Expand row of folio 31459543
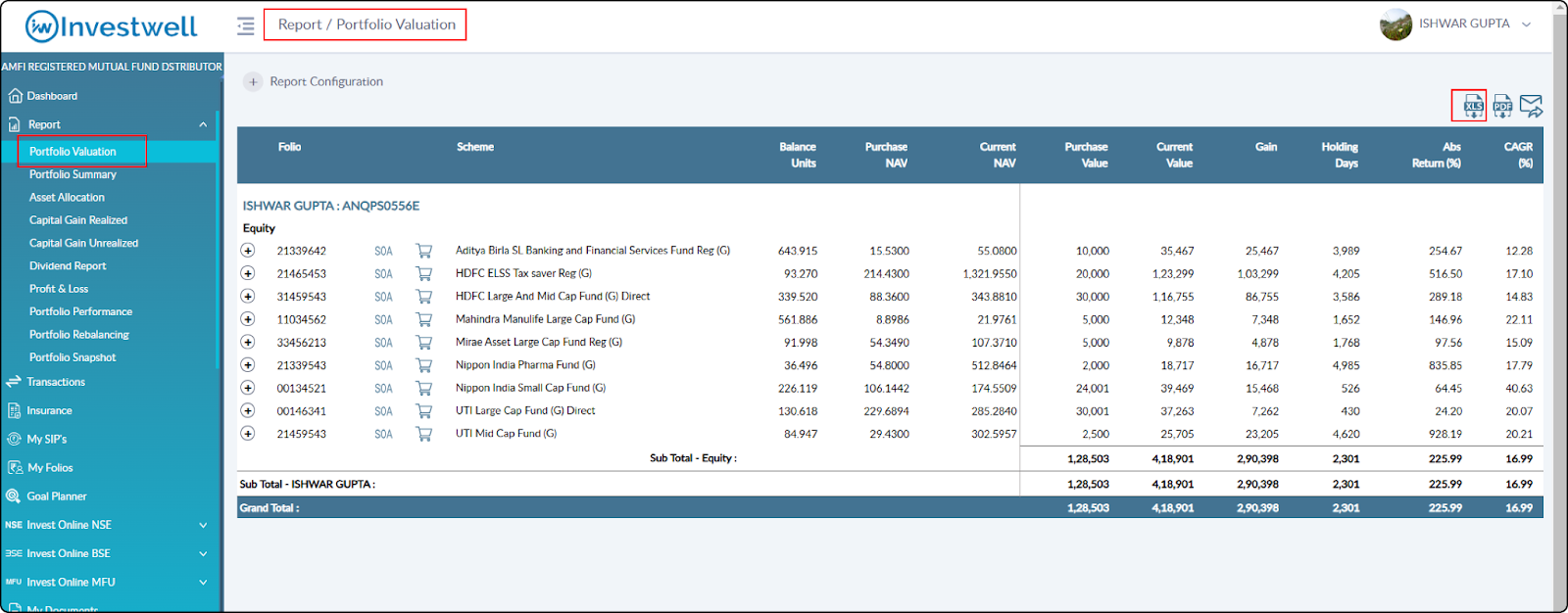The image size is (1568, 613). 248,296
